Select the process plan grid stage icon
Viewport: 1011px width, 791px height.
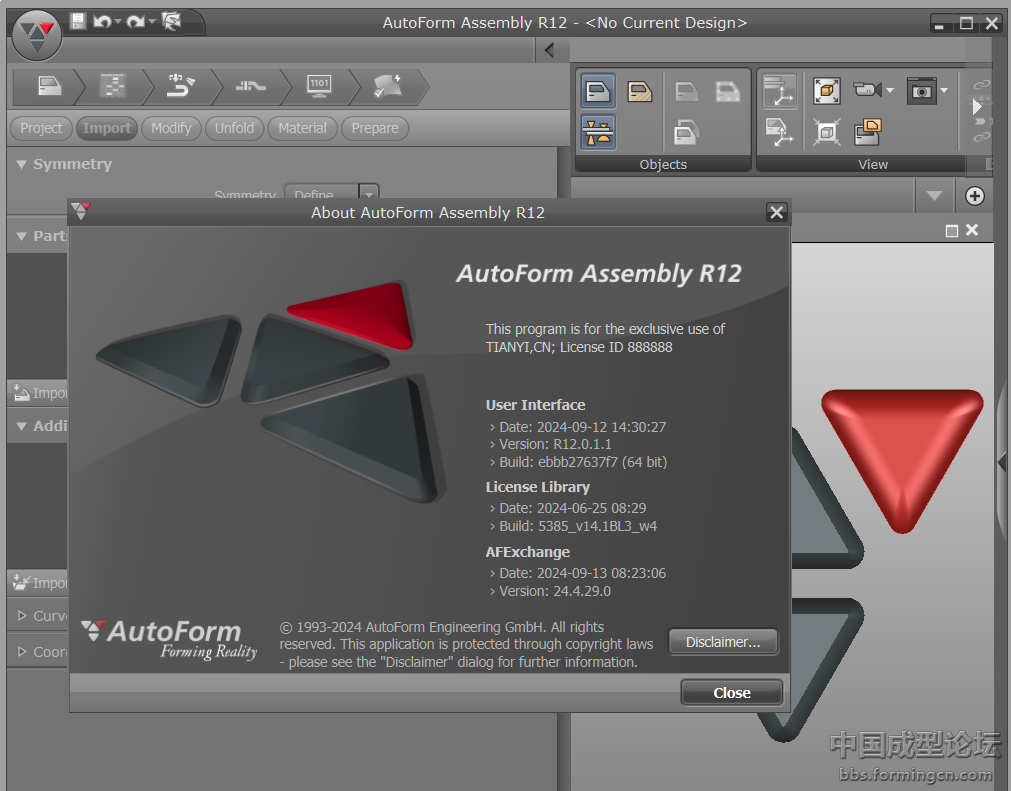(113, 86)
